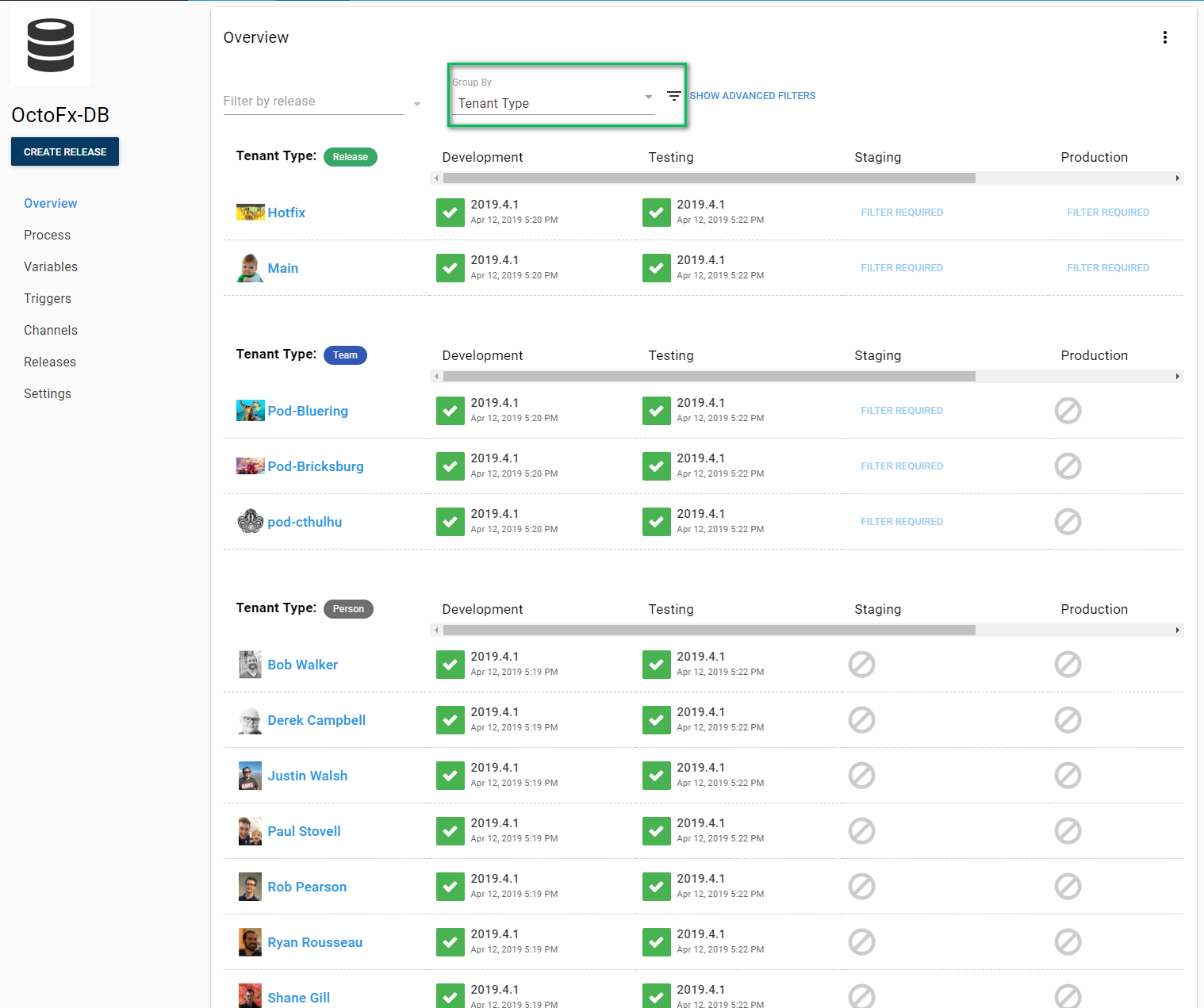This screenshot has width=1204, height=1008.
Task: Click the advanced filters funnel icon
Action: pos(673,96)
